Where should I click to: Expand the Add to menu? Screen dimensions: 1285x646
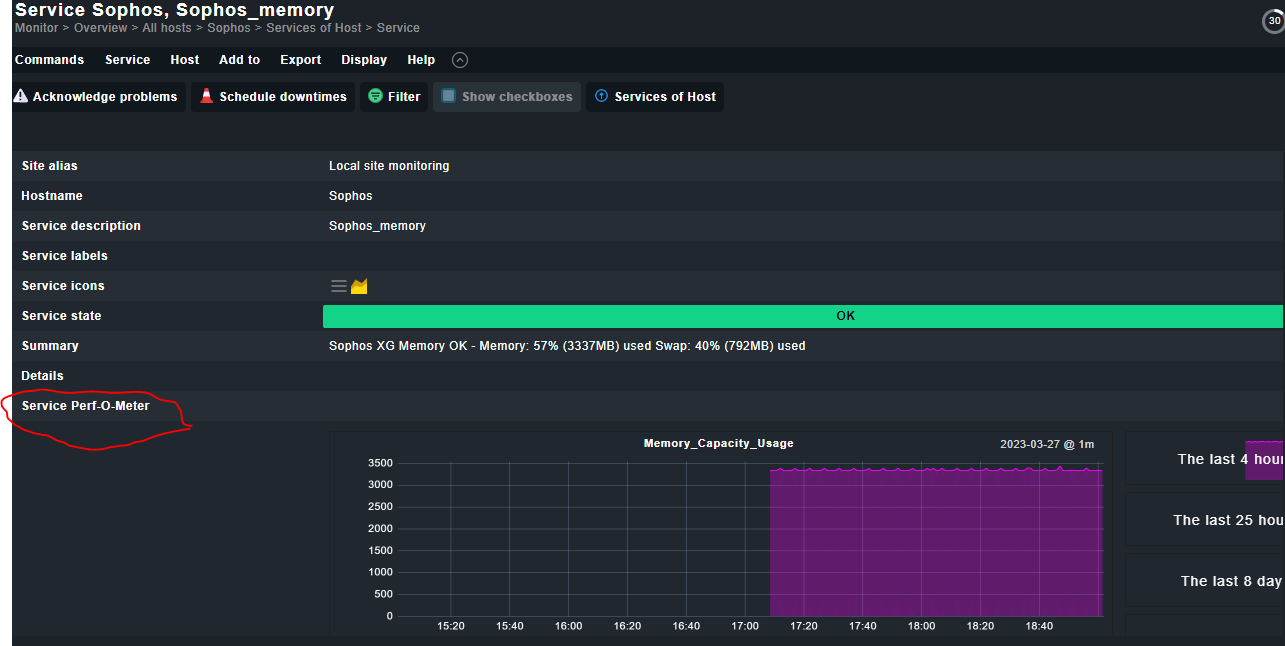239,60
